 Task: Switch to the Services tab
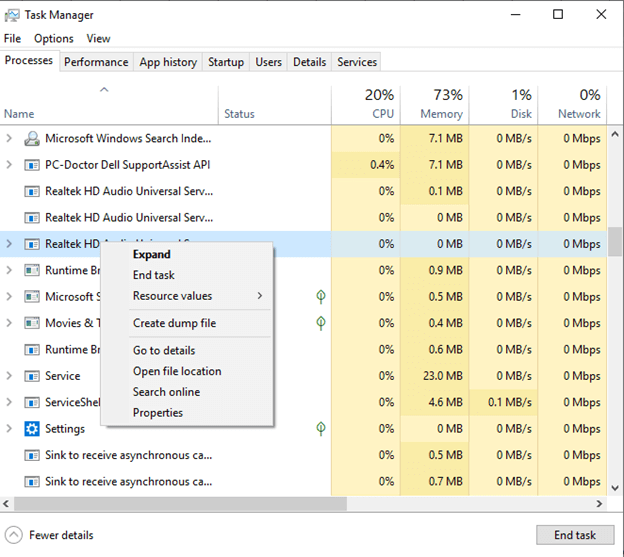pos(357,62)
